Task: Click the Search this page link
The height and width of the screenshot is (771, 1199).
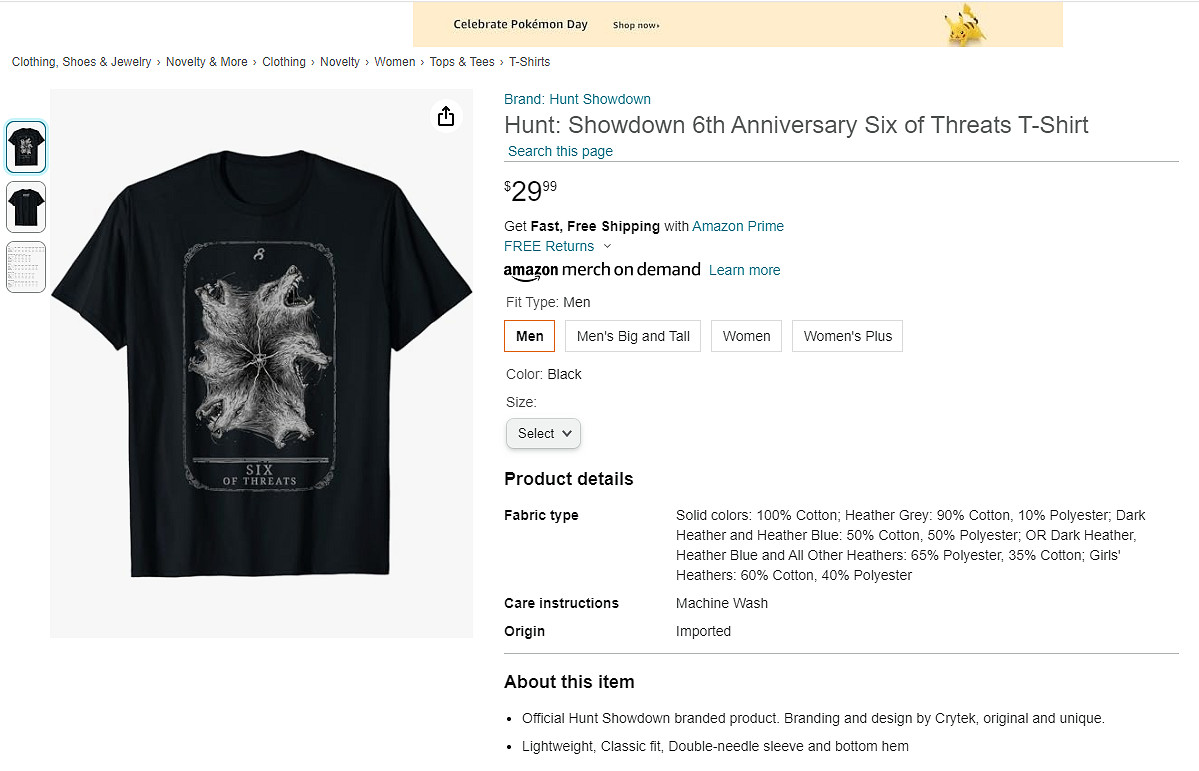Action: 560,151
